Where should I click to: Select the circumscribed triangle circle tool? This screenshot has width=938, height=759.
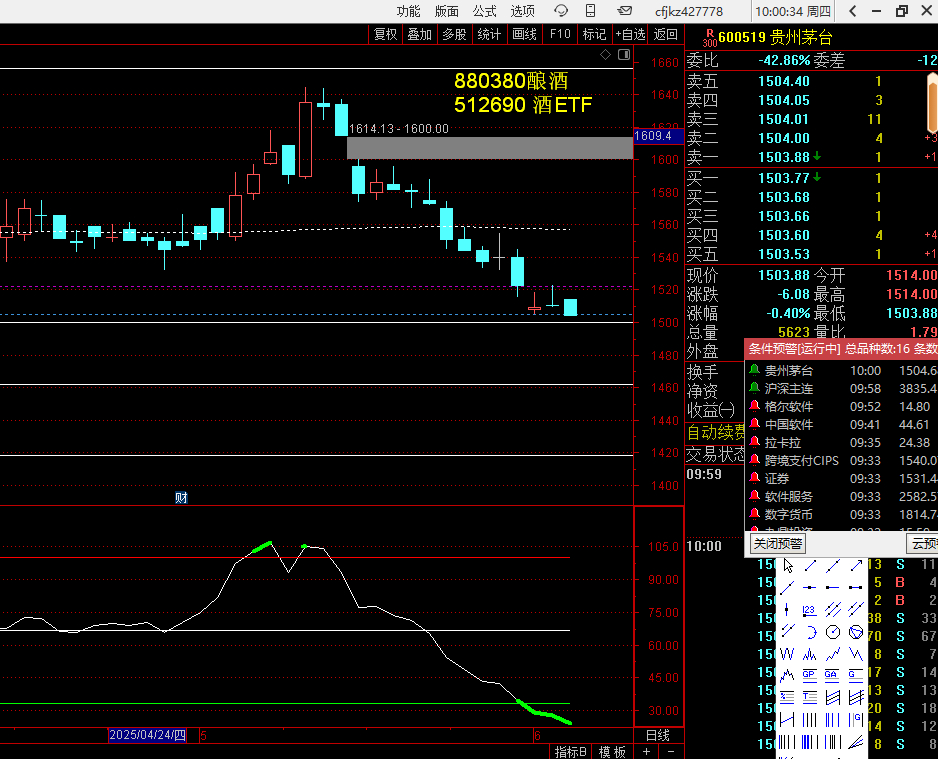856,632
